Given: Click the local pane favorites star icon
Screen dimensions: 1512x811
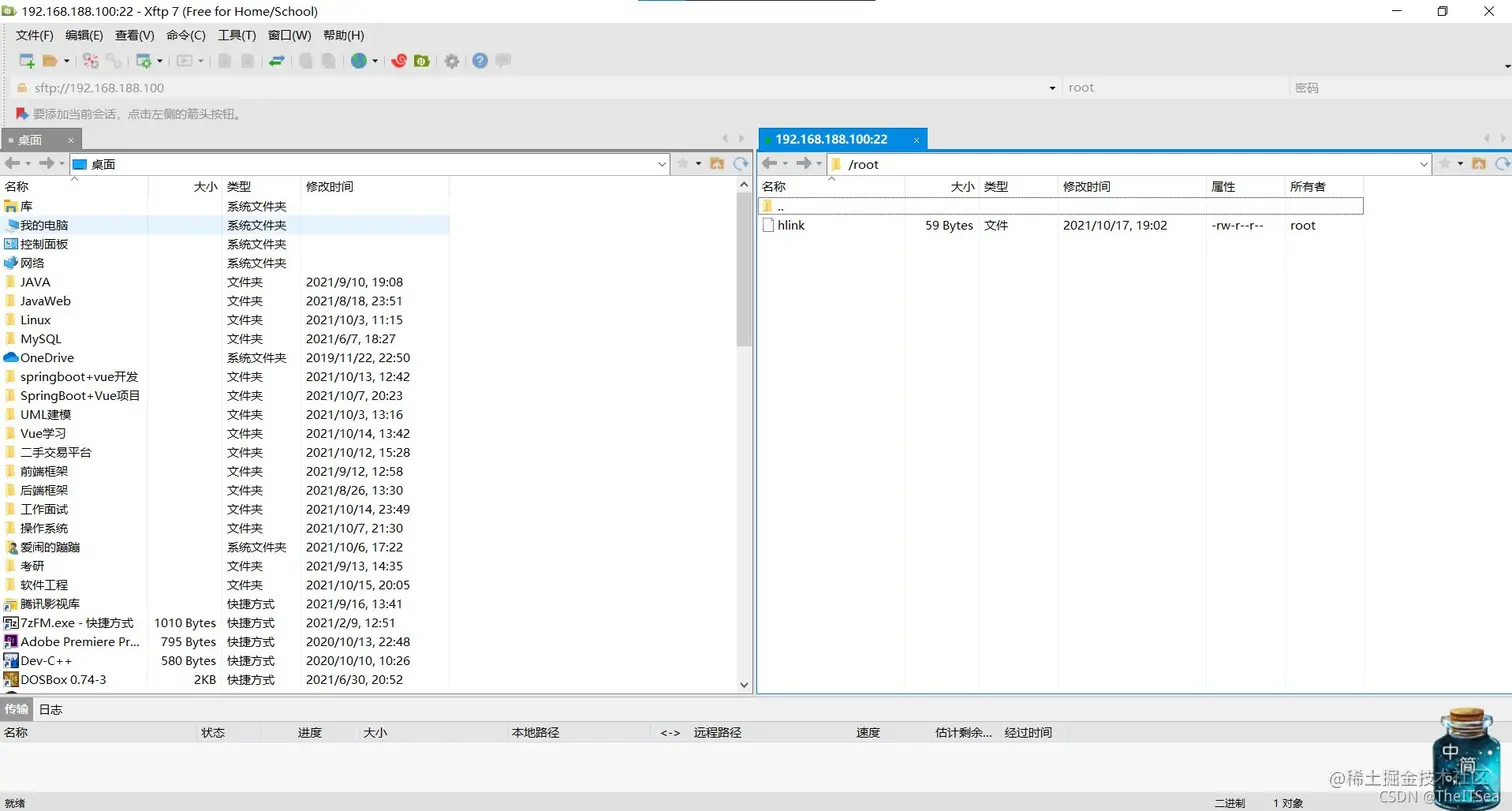Looking at the screenshot, I should (682, 163).
